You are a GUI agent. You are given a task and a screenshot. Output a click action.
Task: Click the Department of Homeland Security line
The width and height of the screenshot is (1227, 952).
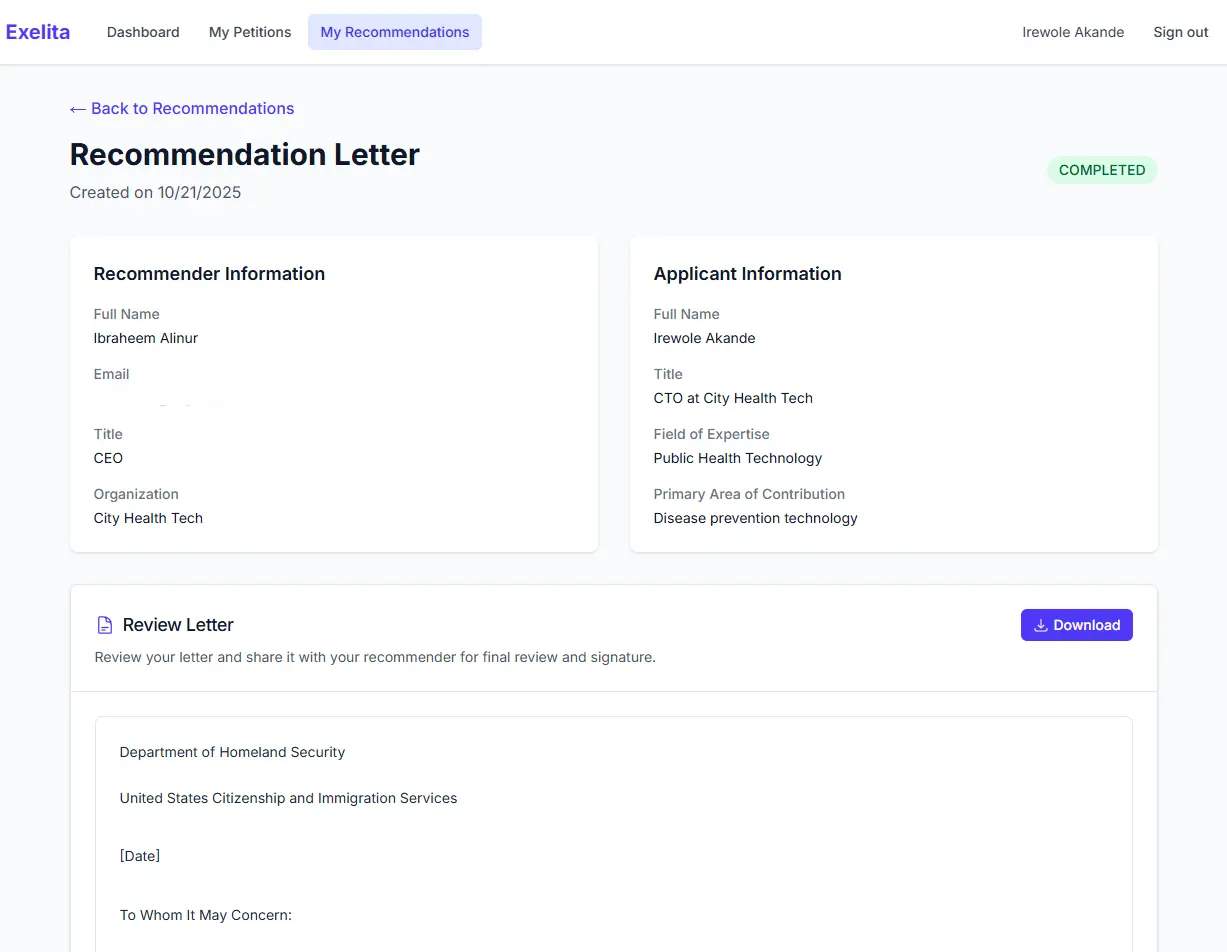coord(232,752)
